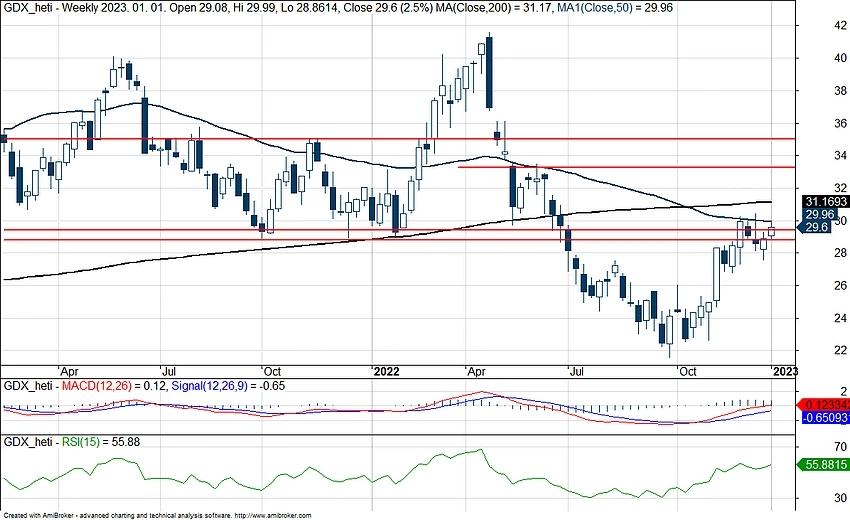
Task: Click the red MACD value label 0.123342
Action: pos(825,405)
